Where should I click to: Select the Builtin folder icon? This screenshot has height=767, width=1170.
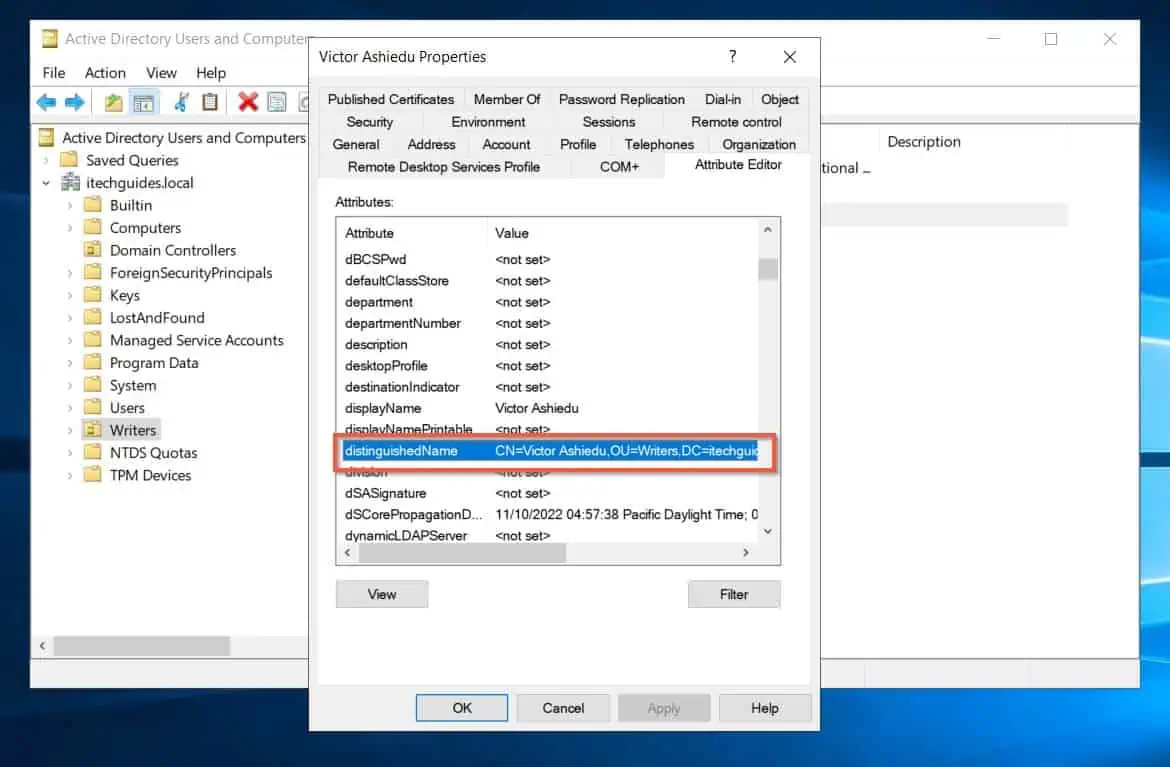[93, 204]
